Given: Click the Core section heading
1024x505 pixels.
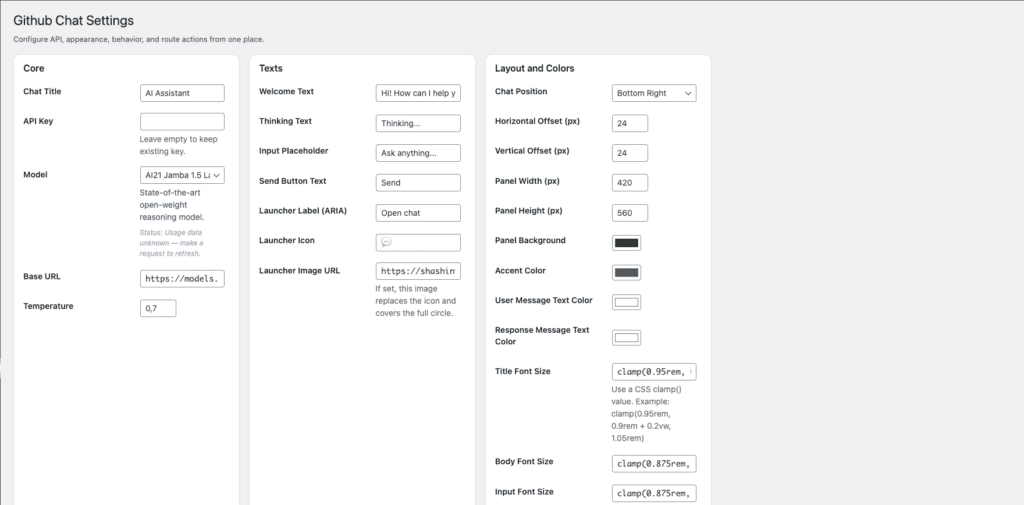Looking at the screenshot, I should [x=34, y=68].
